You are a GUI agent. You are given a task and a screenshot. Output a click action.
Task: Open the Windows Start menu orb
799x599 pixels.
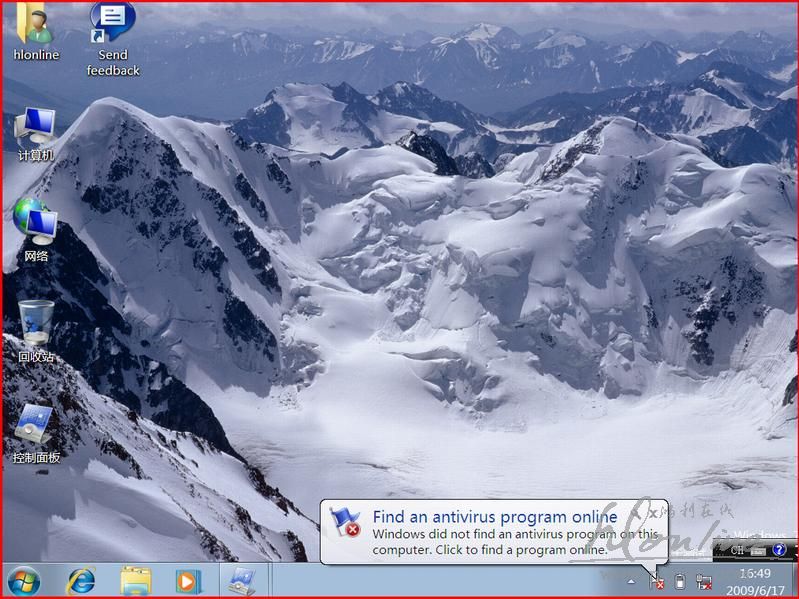[24, 580]
